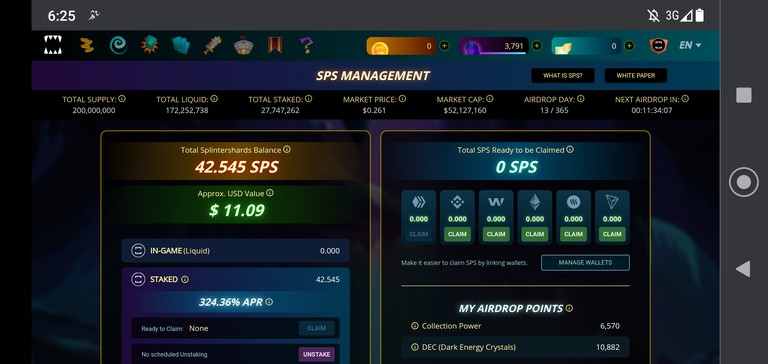The image size is (768, 364).
Task: Show info for Staked APR percentage
Action: pos(269,302)
